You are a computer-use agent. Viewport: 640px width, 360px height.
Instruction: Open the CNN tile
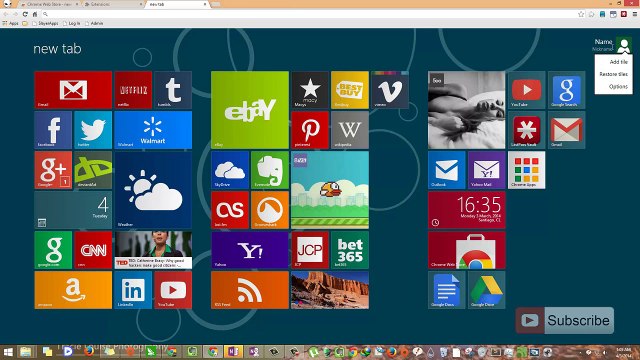pos(93,250)
